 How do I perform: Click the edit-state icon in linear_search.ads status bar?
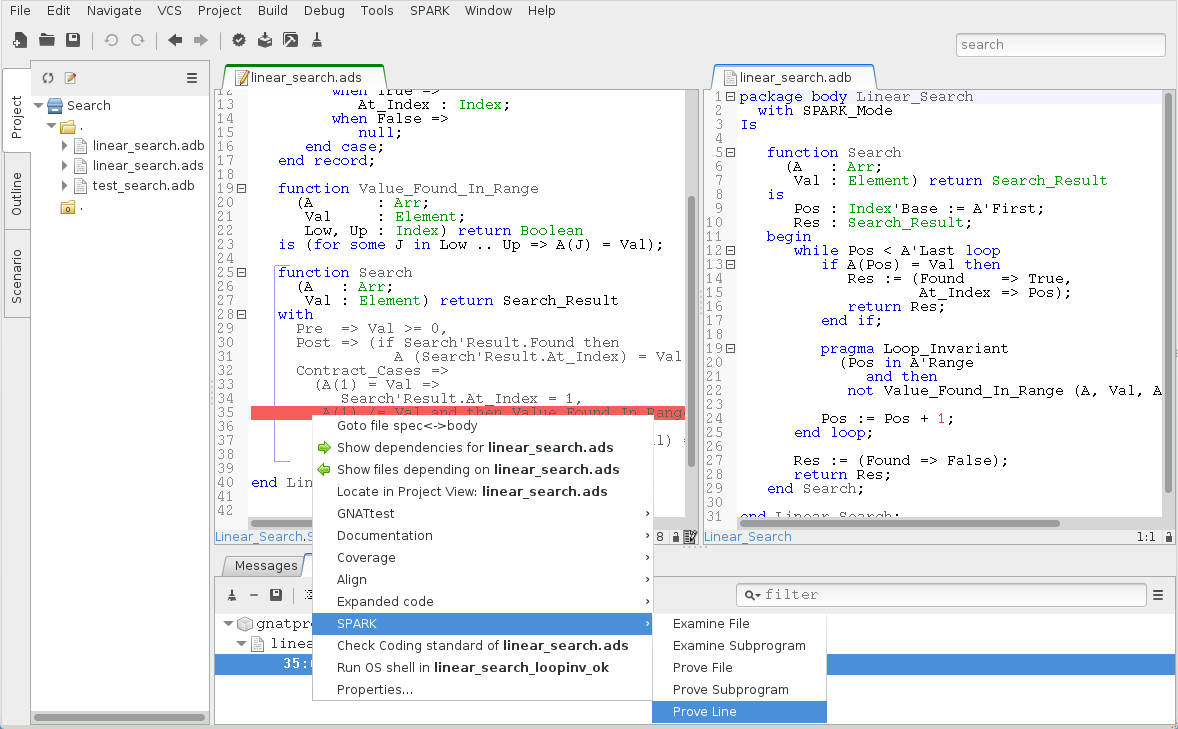coord(690,537)
